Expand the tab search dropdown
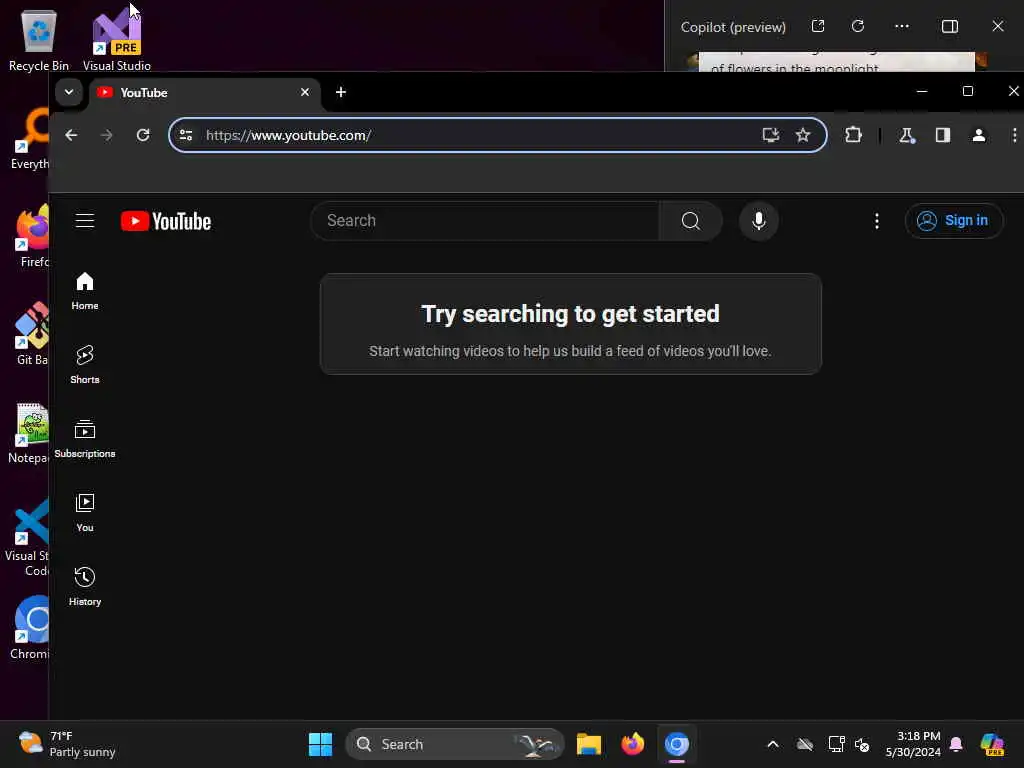The width and height of the screenshot is (1024, 768). tap(69, 92)
